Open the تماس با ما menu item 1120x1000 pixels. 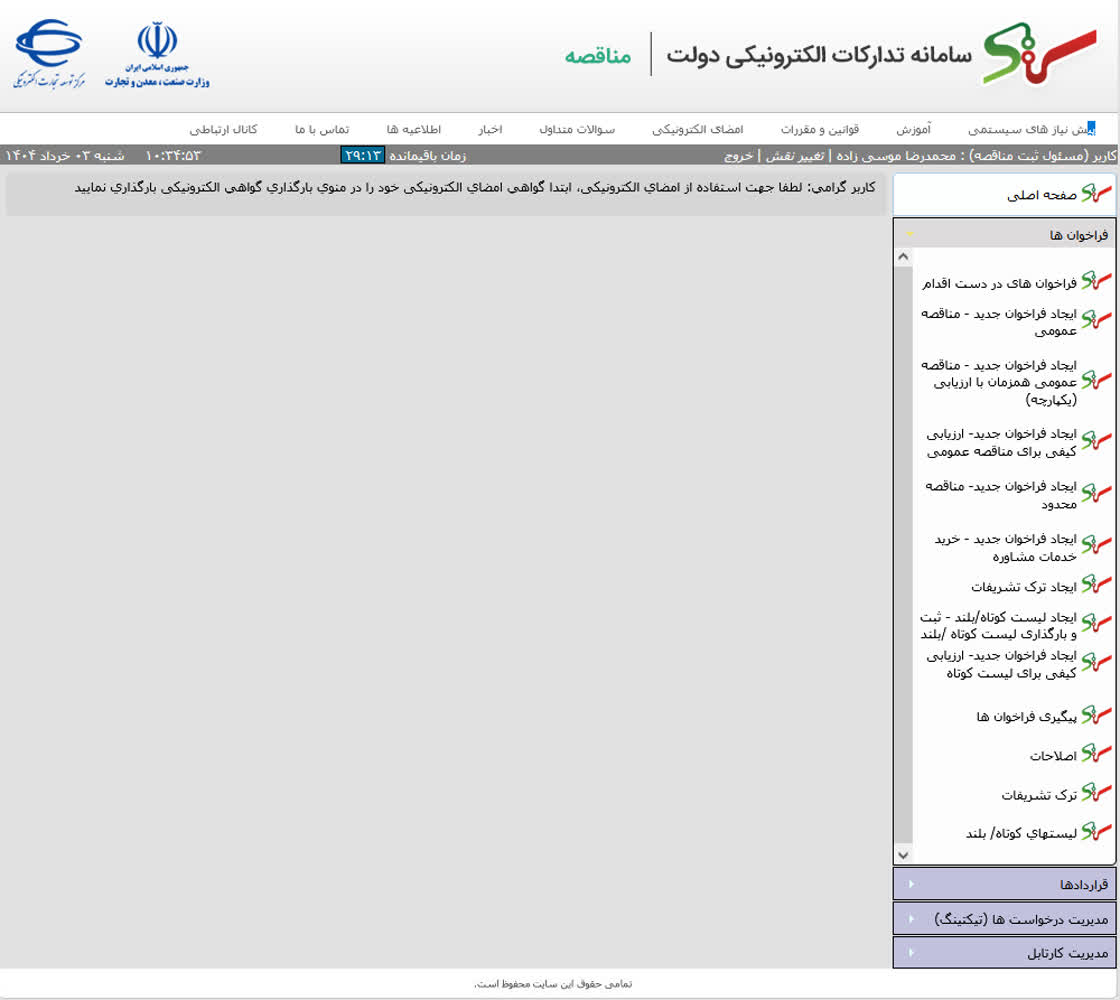[322, 129]
